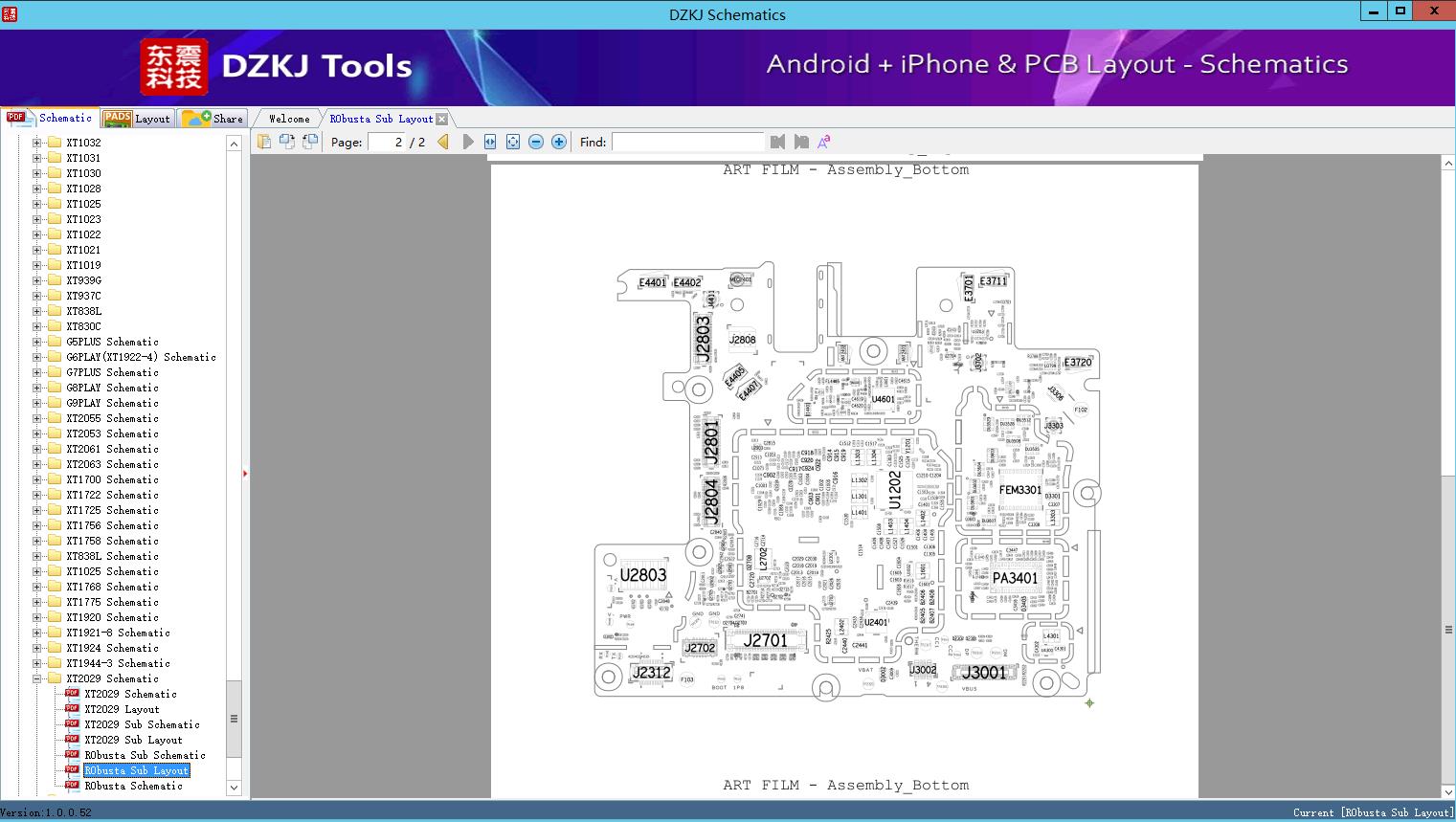The width and height of the screenshot is (1456, 822).
Task: Collapse the XT2029 Schematic folder
Action: pos(37,678)
